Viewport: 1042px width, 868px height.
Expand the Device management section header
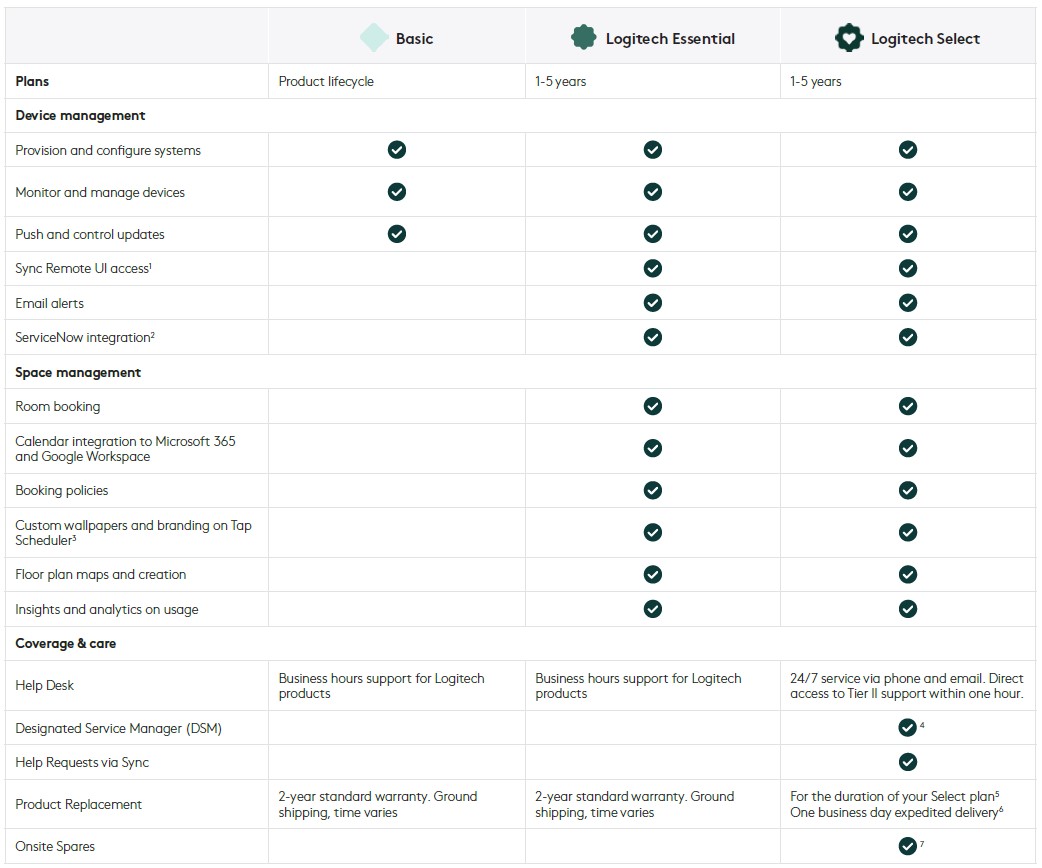80,115
